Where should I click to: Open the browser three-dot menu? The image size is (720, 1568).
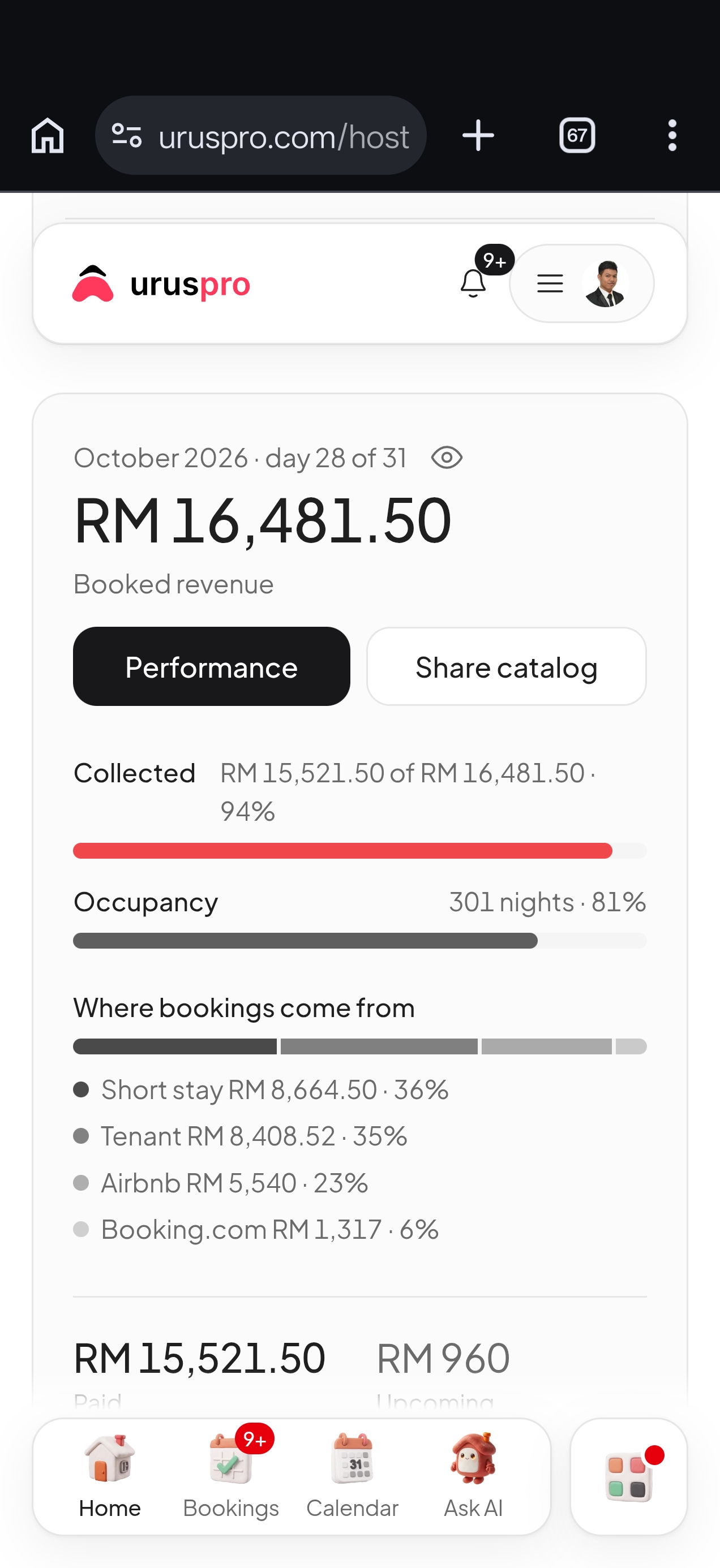(672, 135)
